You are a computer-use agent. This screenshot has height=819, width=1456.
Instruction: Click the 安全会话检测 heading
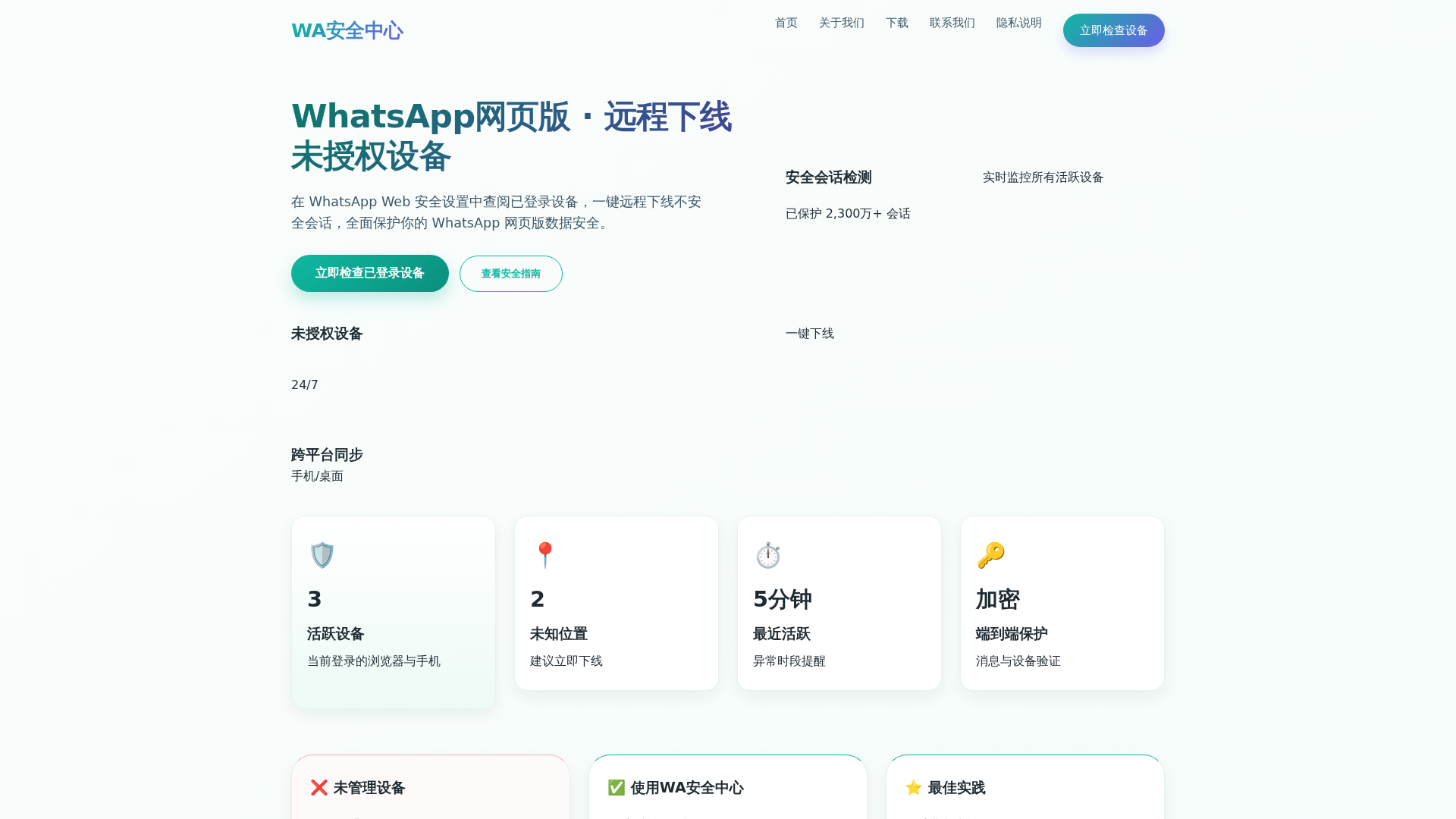(x=829, y=177)
